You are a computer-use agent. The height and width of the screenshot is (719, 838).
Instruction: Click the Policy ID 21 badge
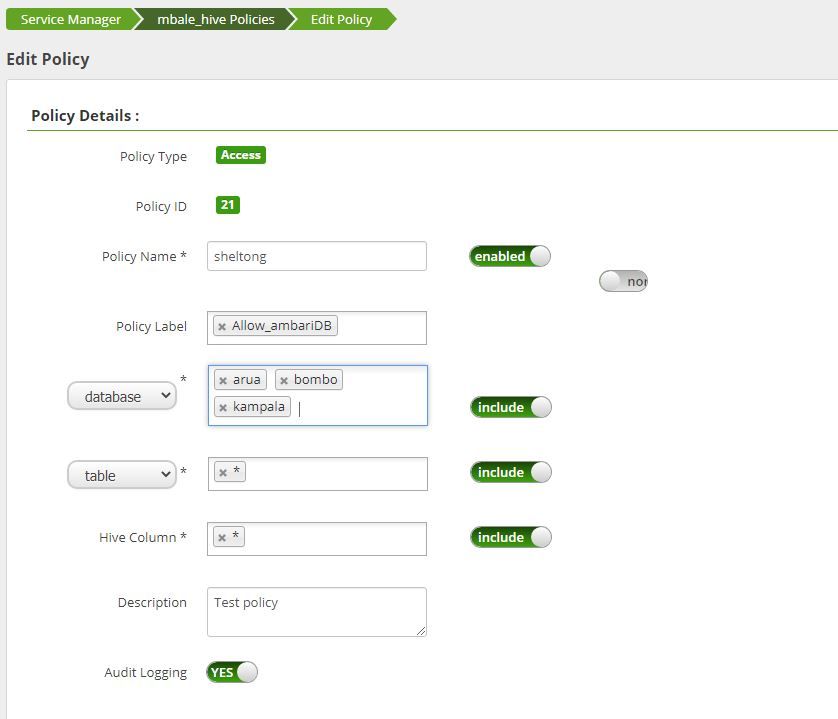228,205
